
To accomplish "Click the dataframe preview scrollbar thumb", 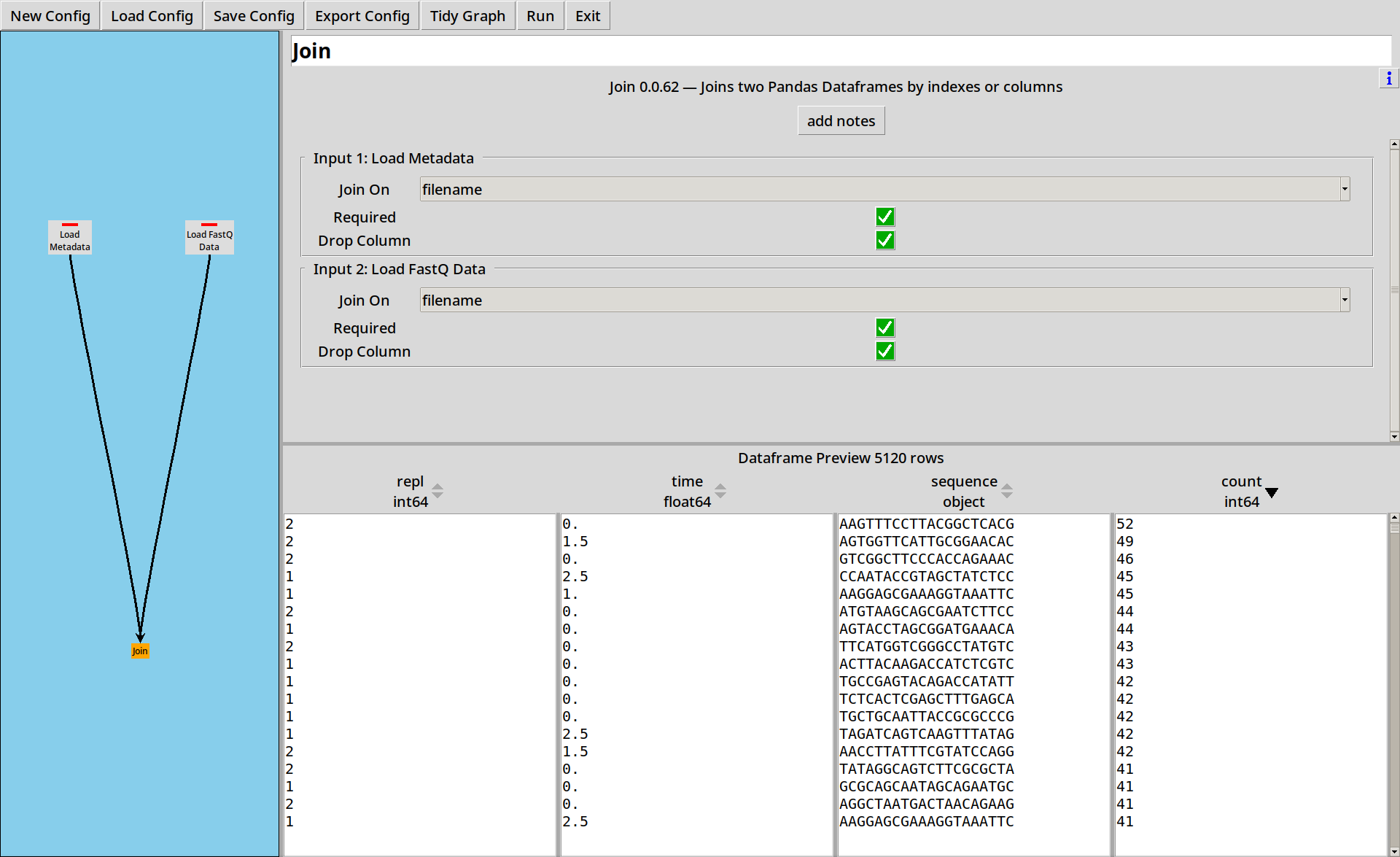I will coord(1394,528).
